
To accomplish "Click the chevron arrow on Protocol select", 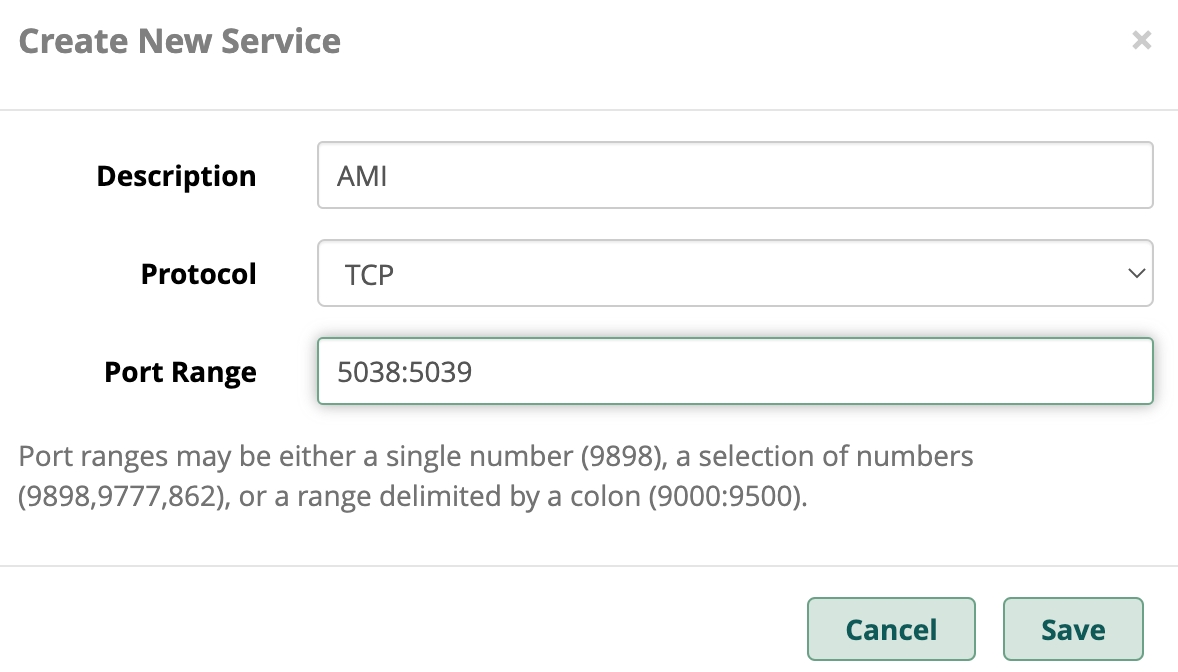I will coord(1136,273).
